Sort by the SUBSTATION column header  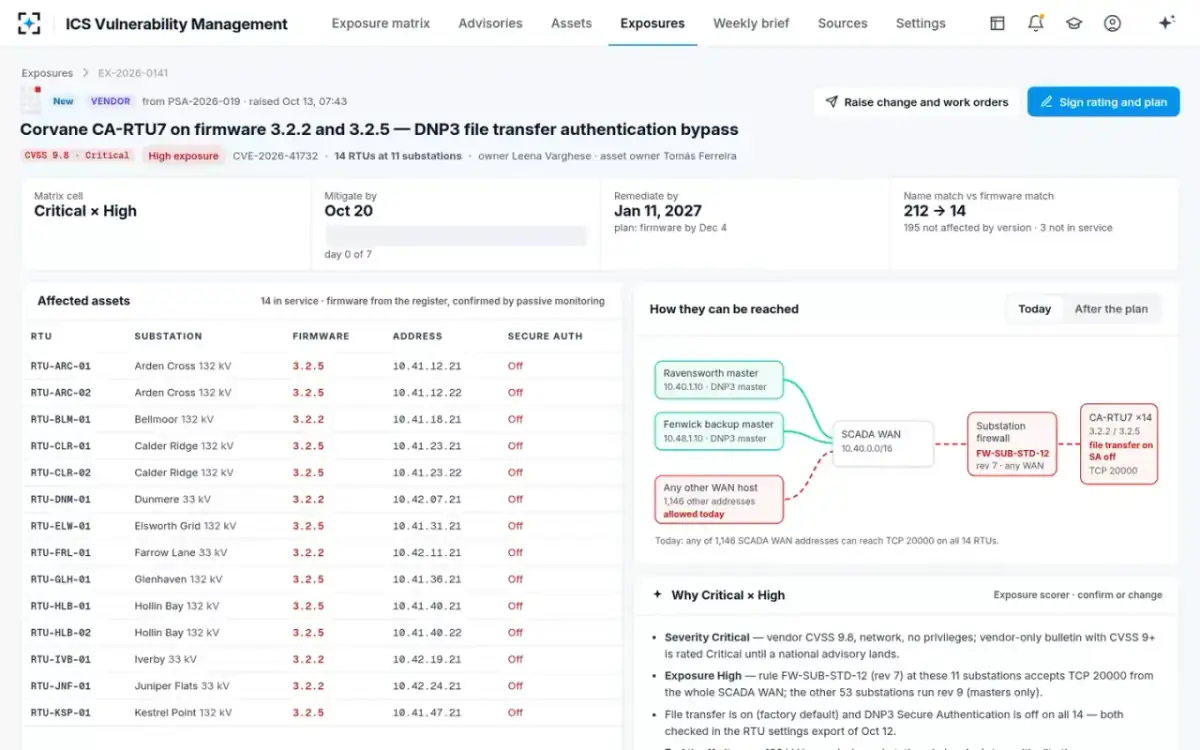[x=168, y=336]
